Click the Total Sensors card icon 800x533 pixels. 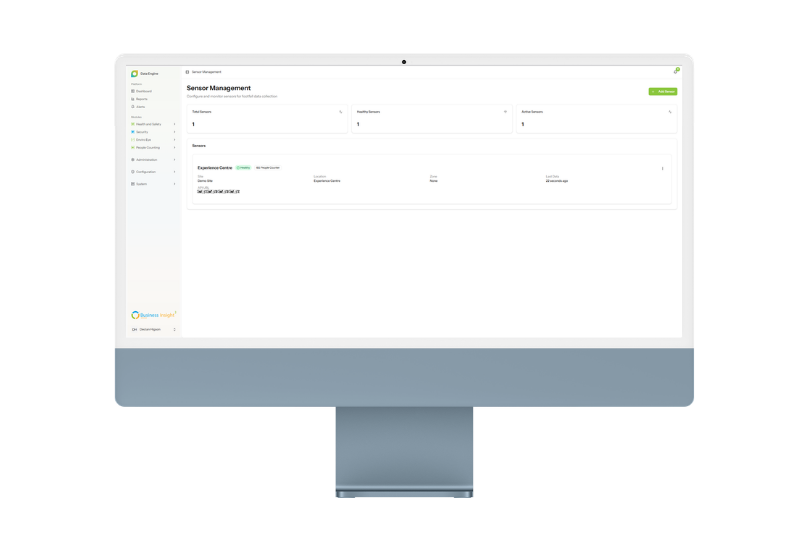pyautogui.click(x=341, y=112)
